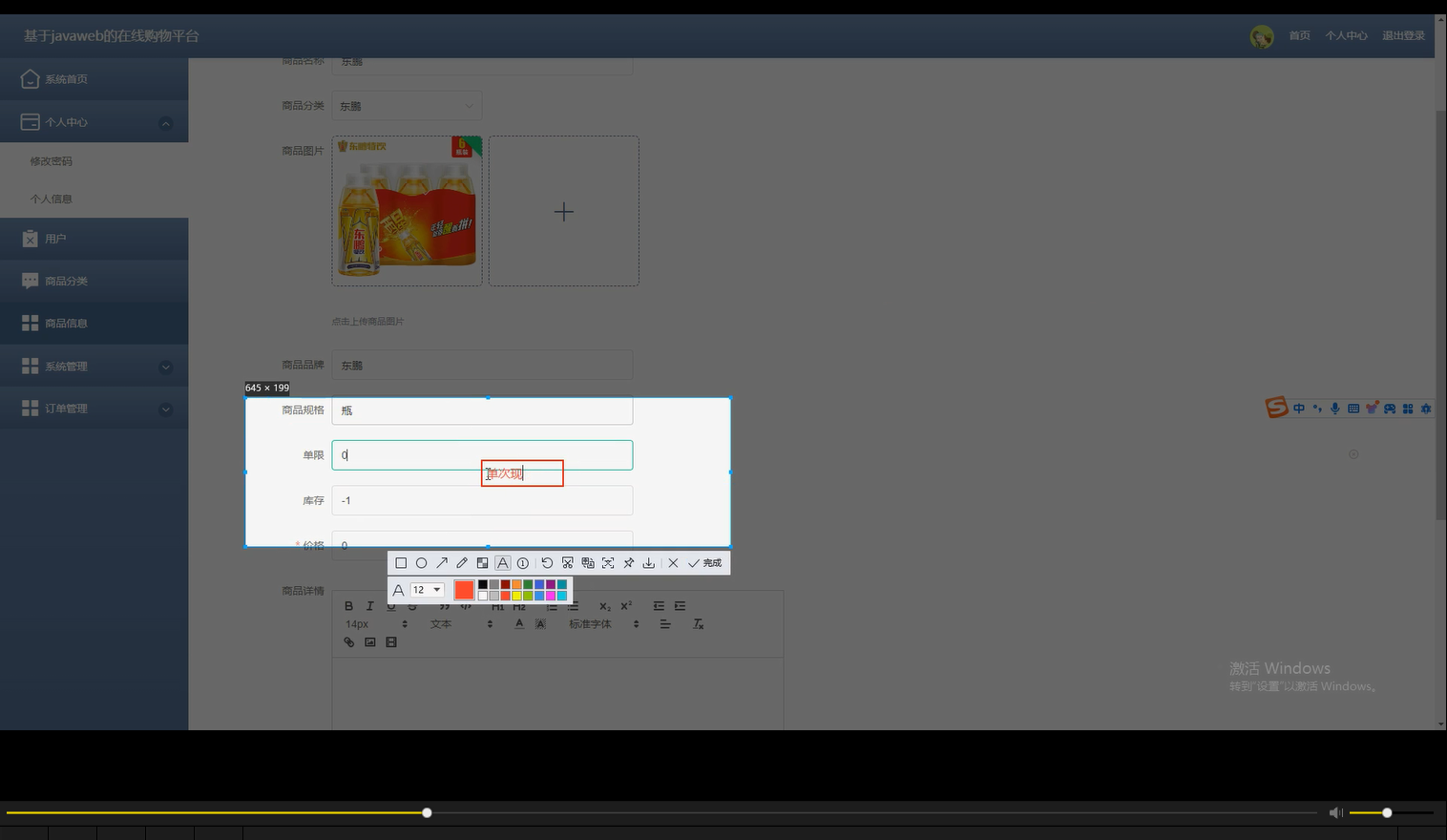Pin the screenshot to the screen
This screenshot has width=1447, height=840.
pos(628,562)
